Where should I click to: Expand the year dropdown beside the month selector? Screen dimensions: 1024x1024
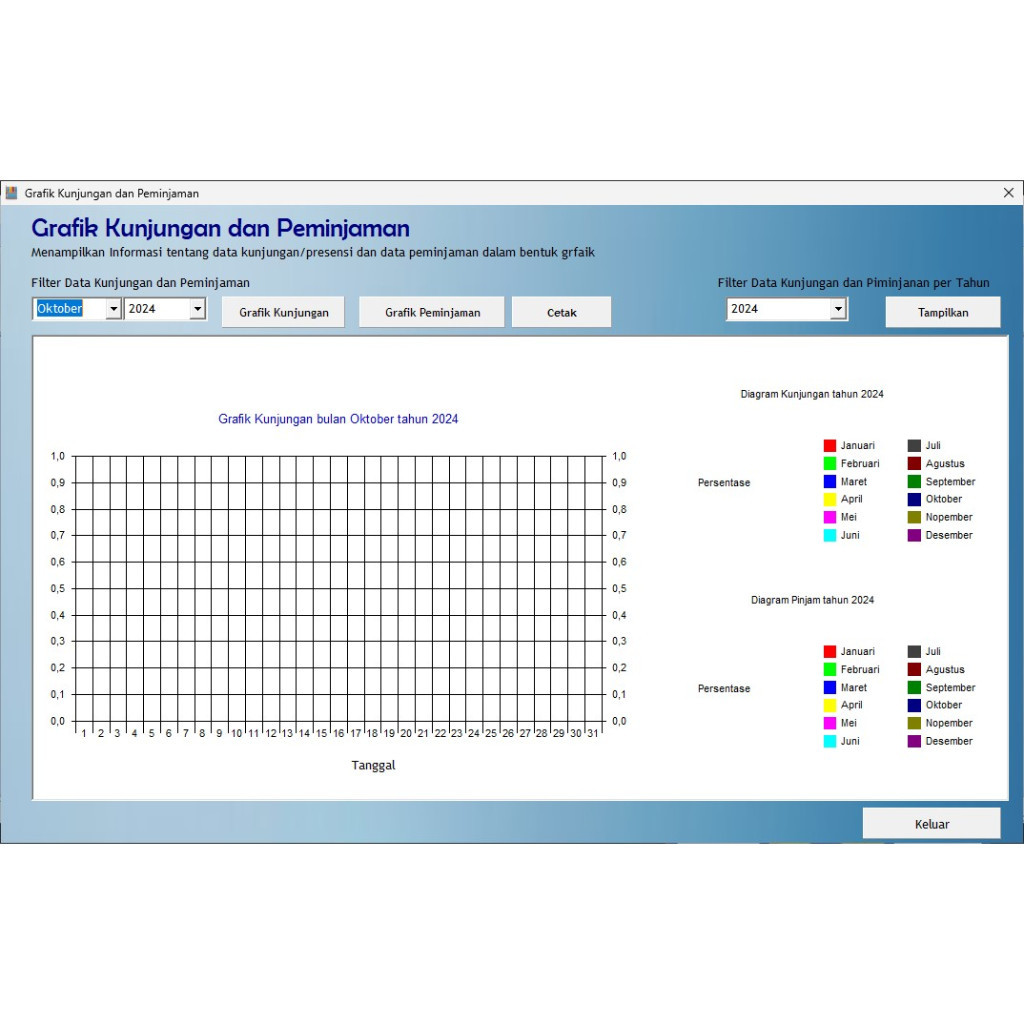click(198, 308)
